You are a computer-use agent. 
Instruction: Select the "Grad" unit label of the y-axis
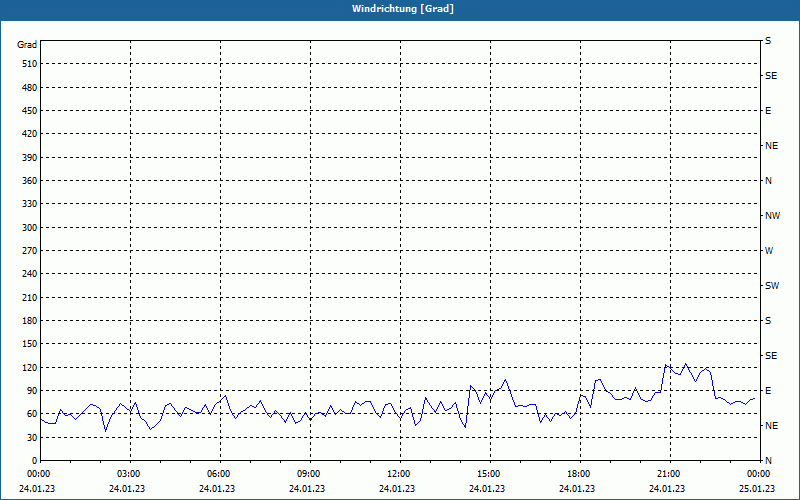(x=27, y=45)
